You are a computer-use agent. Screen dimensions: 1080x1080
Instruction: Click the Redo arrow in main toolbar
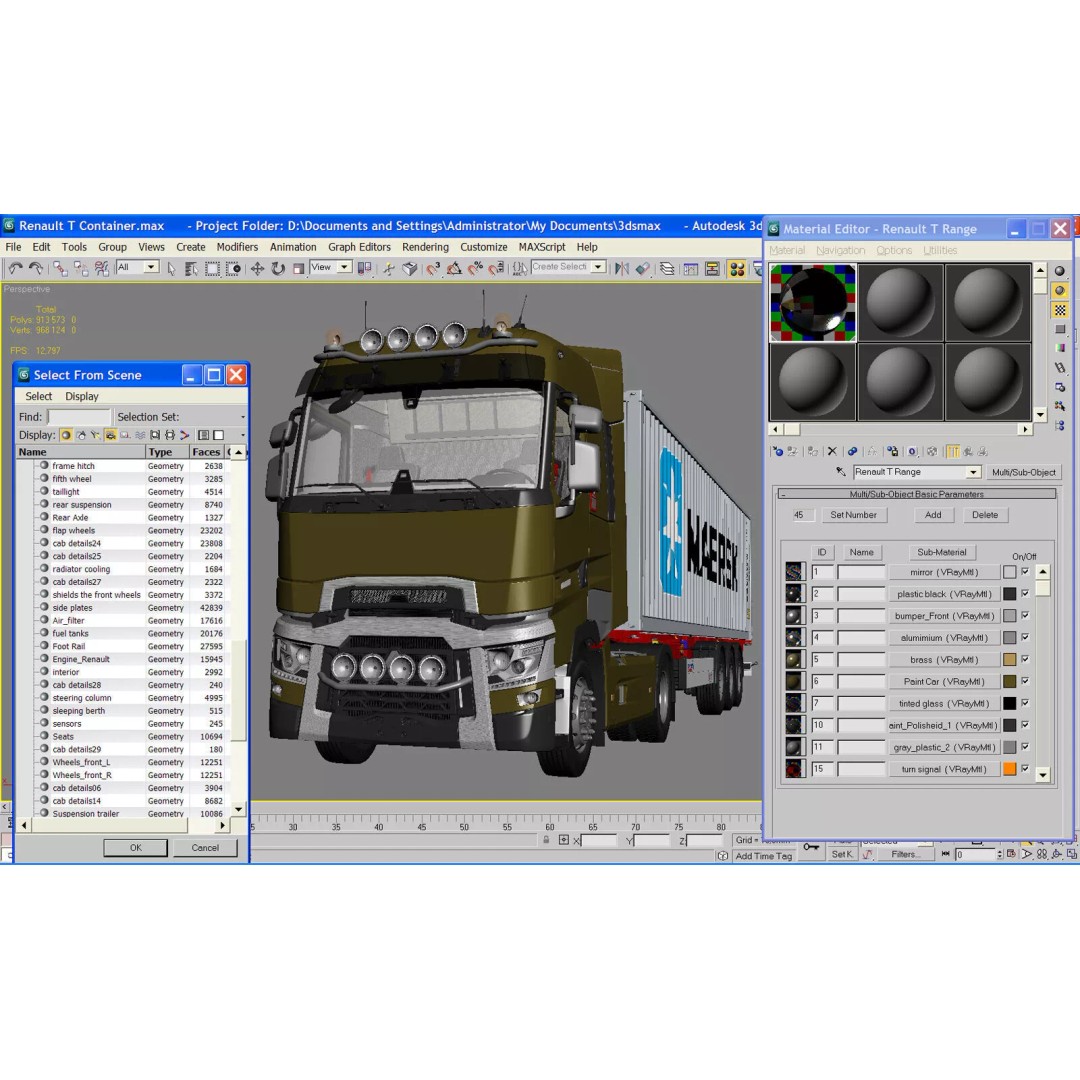tap(36, 269)
